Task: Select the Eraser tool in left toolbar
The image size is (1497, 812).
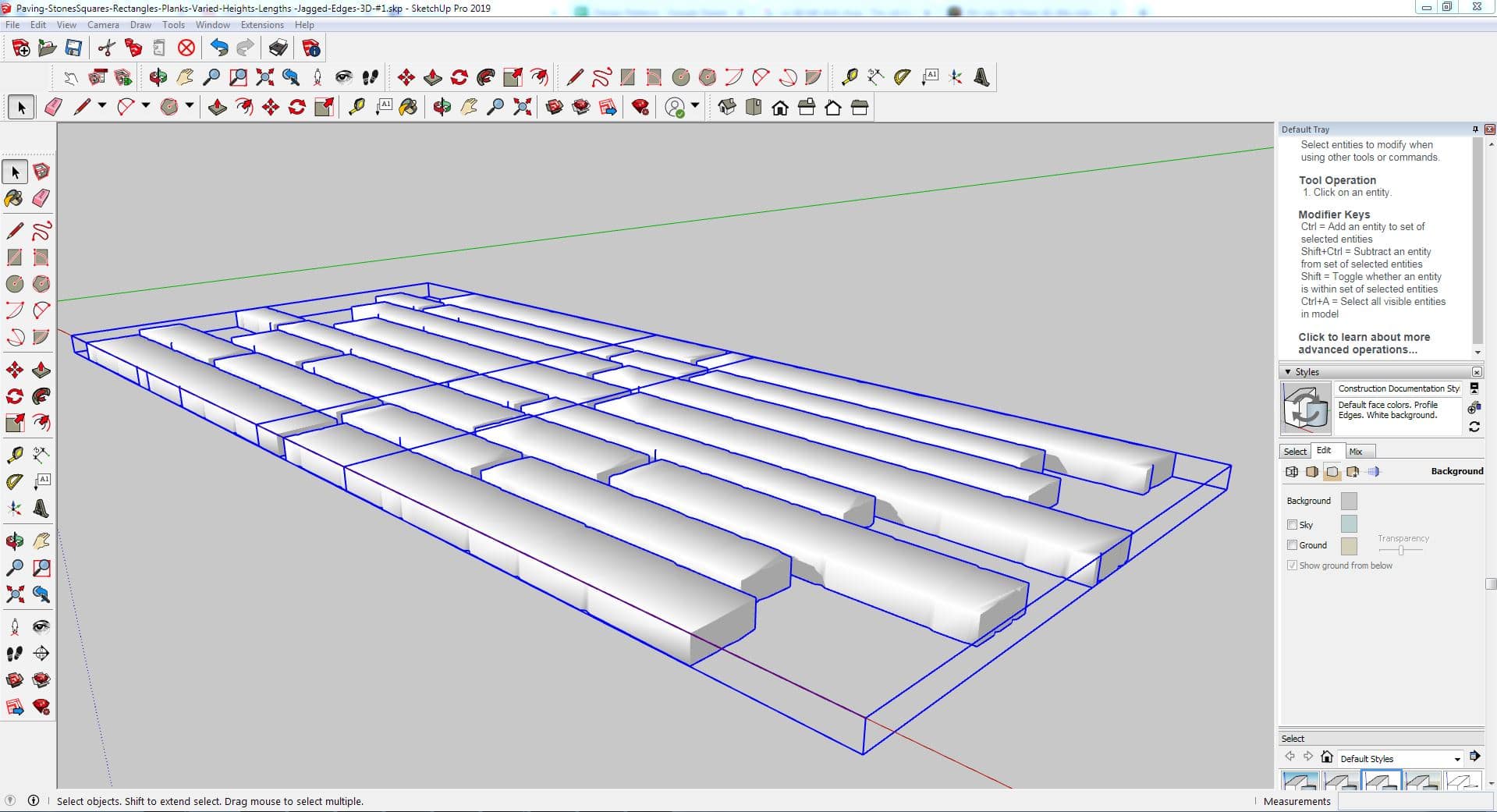Action: pos(41,198)
